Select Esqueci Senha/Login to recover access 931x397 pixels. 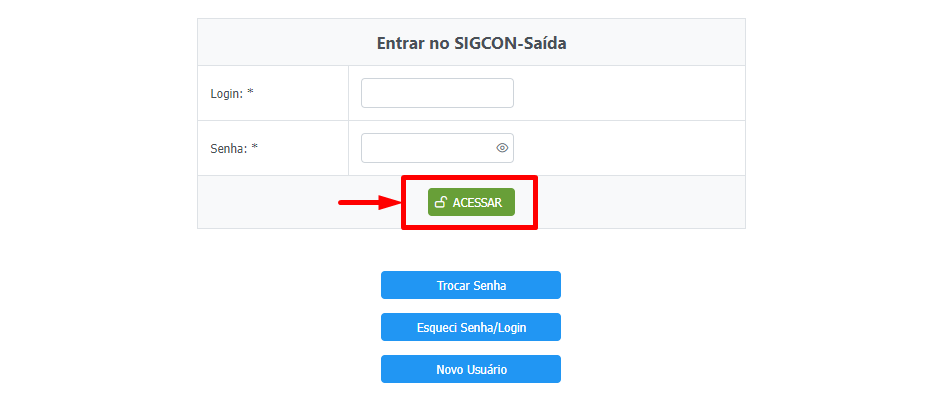[x=471, y=328]
